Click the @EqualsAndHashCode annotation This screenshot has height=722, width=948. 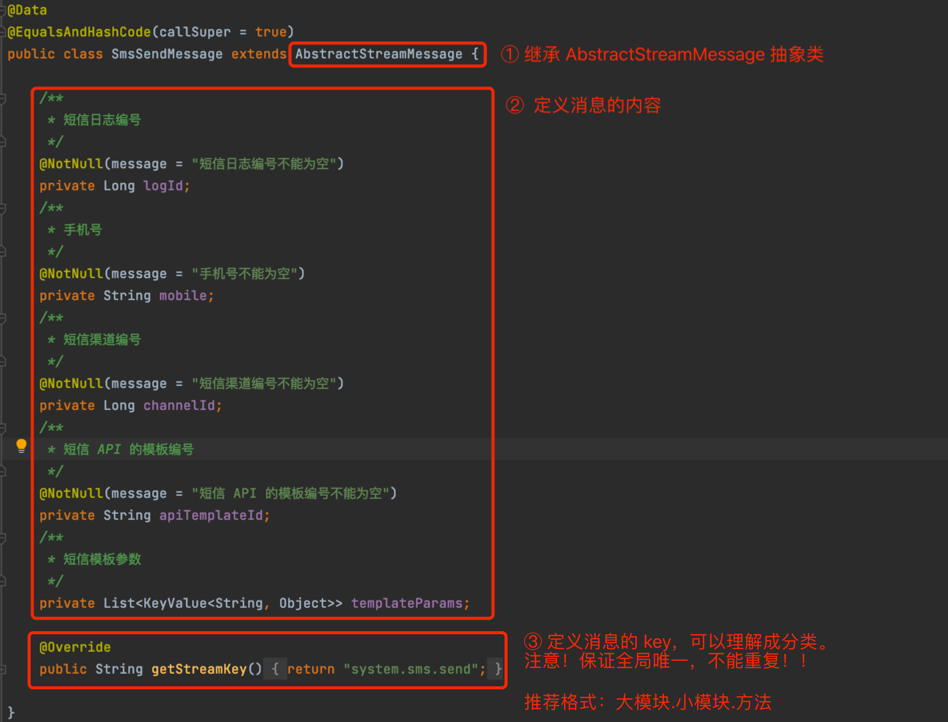click(79, 31)
